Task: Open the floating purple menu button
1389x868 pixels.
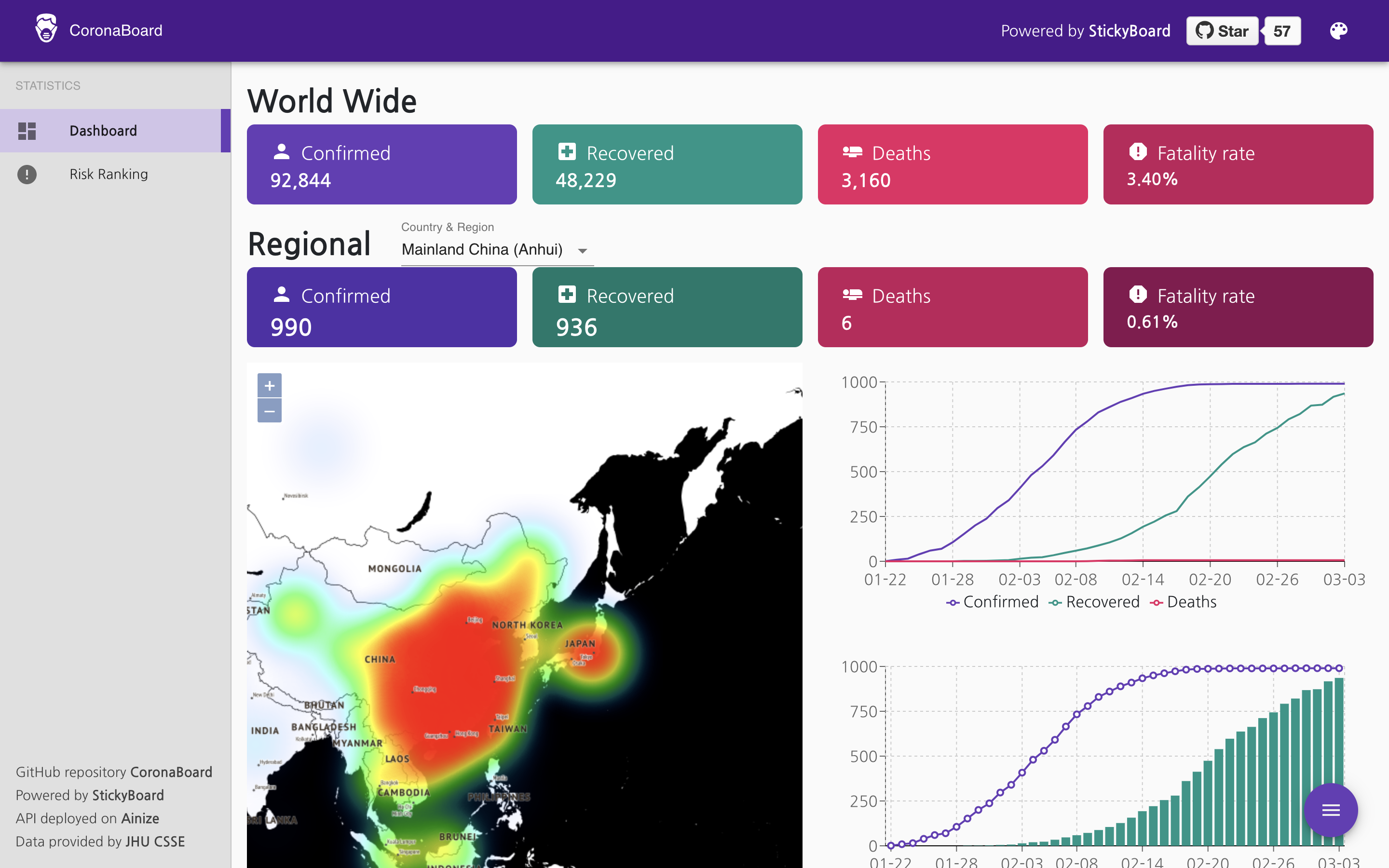Action: click(1331, 810)
